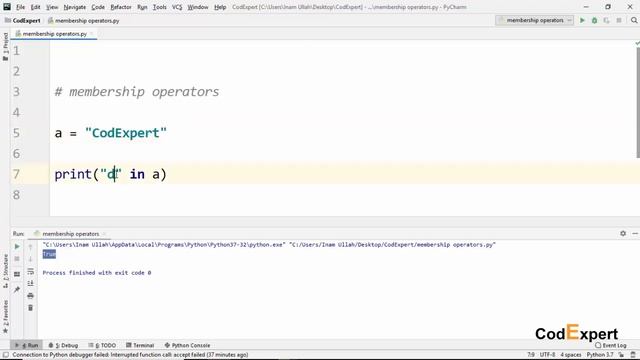The height and width of the screenshot is (360, 640).
Task: Clear all Run console output
Action: coord(31,308)
